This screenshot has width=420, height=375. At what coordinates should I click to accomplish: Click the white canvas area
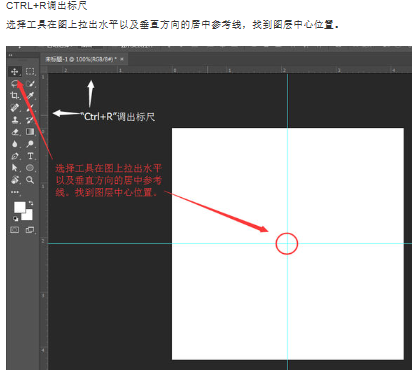[288, 244]
